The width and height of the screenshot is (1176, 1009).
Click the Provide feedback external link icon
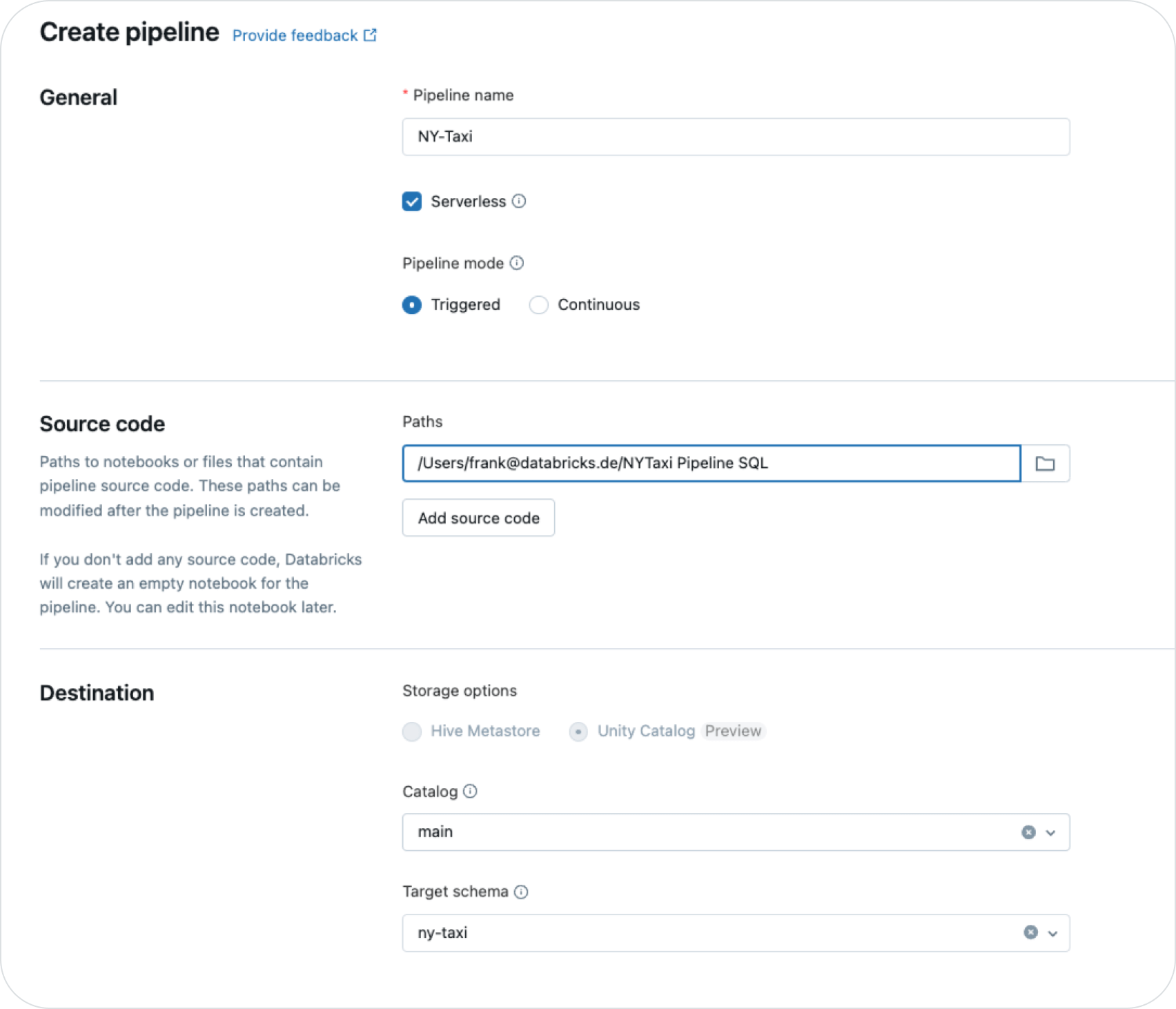(371, 35)
